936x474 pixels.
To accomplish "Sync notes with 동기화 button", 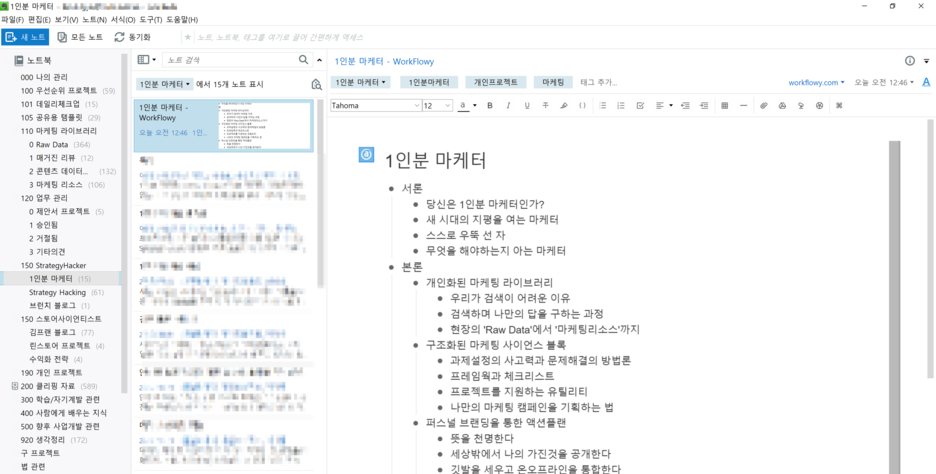I will (133, 37).
